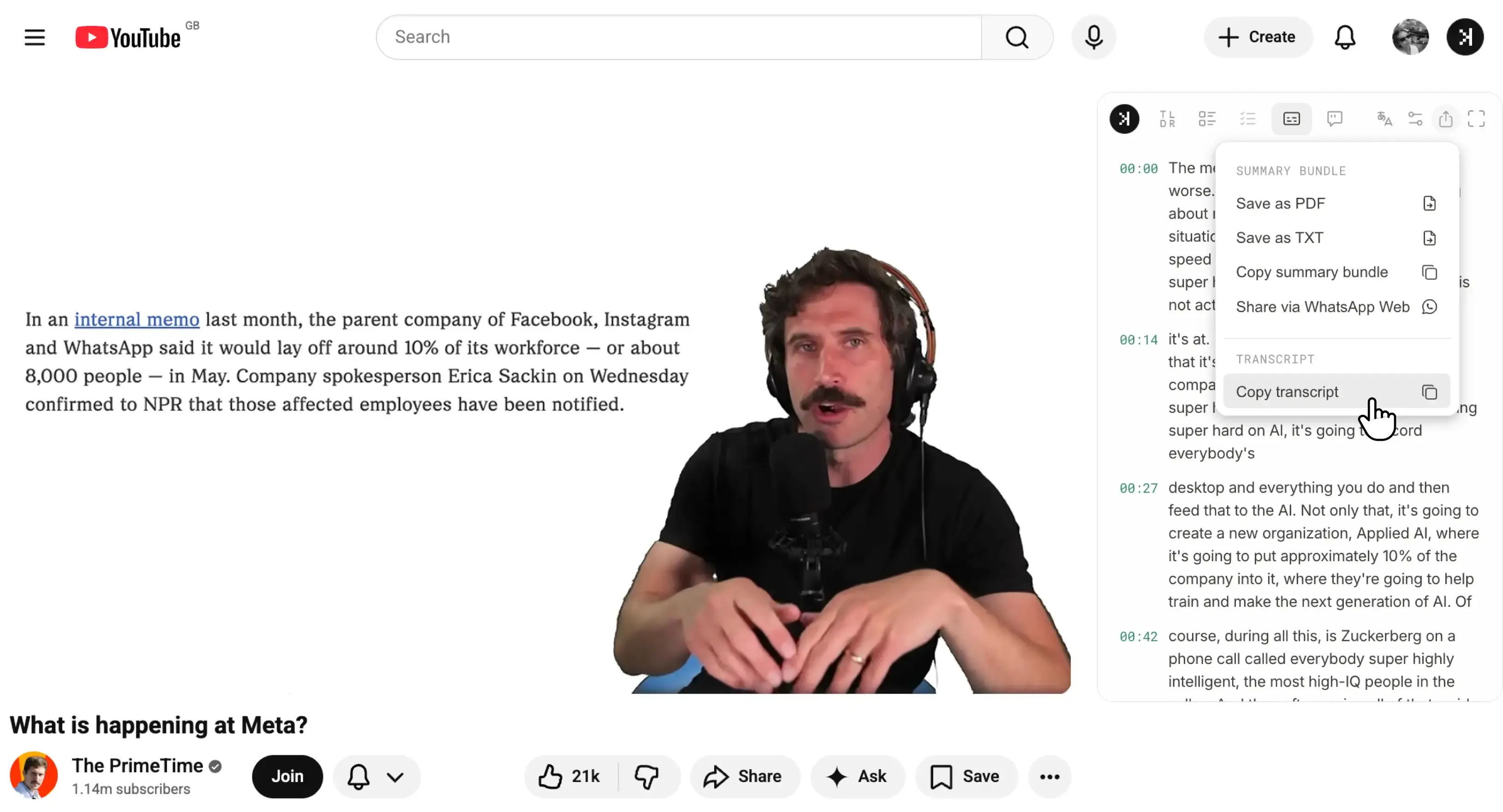1503x812 pixels.
Task: Click the translate language icon
Action: (x=1384, y=119)
